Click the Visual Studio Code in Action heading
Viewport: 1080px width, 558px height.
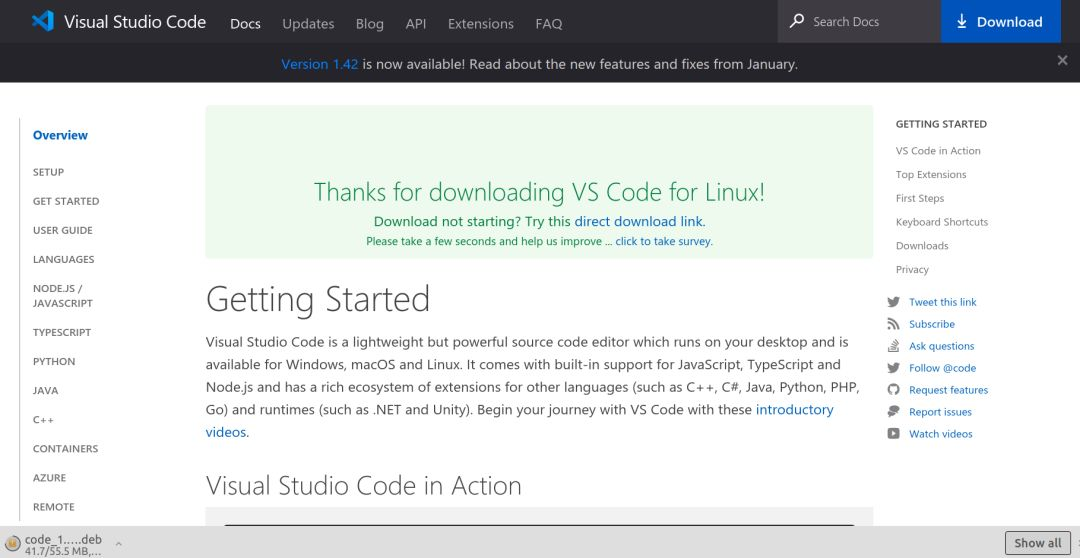coord(364,486)
